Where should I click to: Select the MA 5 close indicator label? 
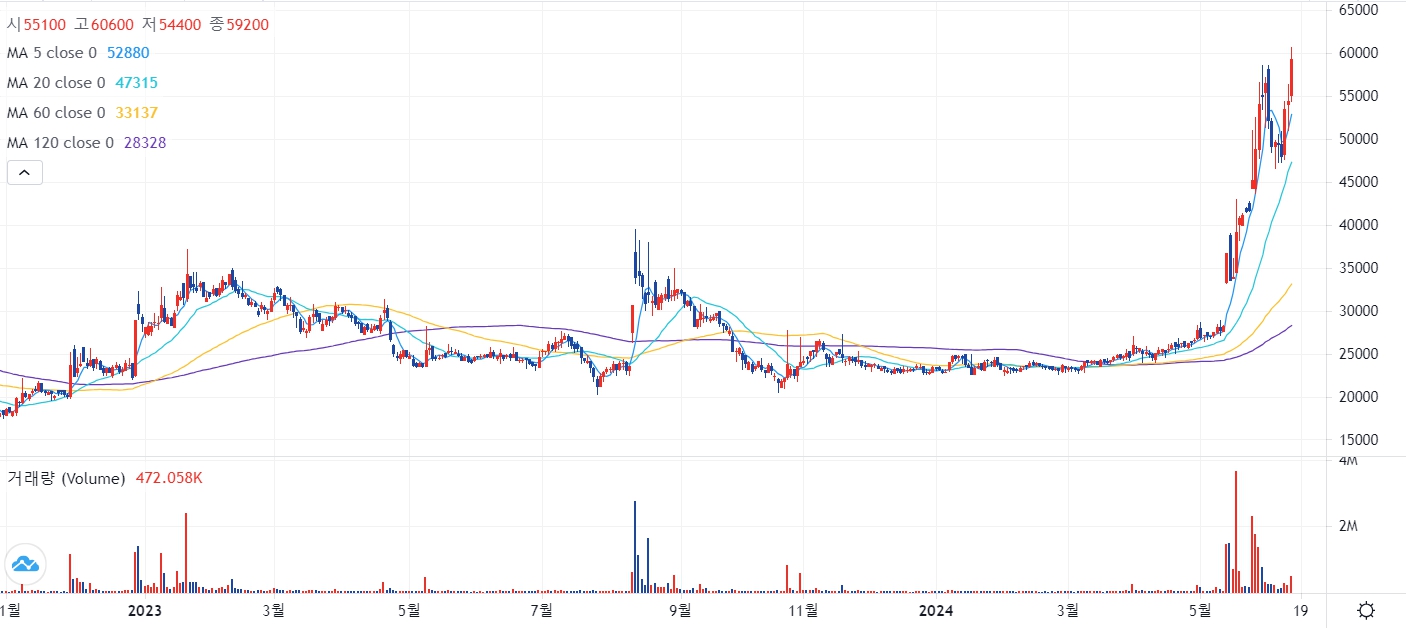pyautogui.click(x=52, y=53)
